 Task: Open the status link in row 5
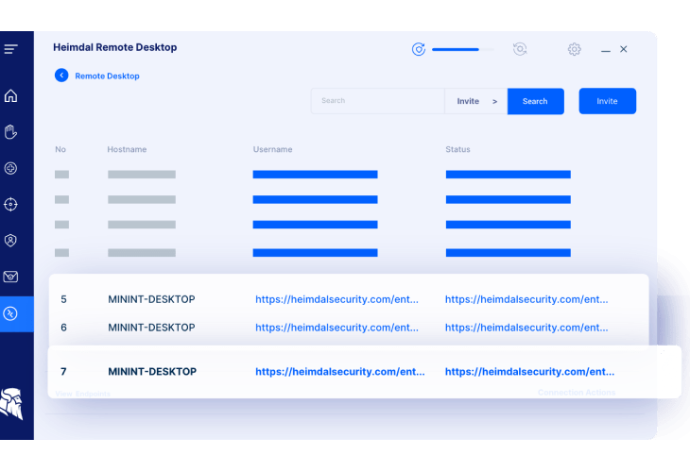tap(526, 300)
